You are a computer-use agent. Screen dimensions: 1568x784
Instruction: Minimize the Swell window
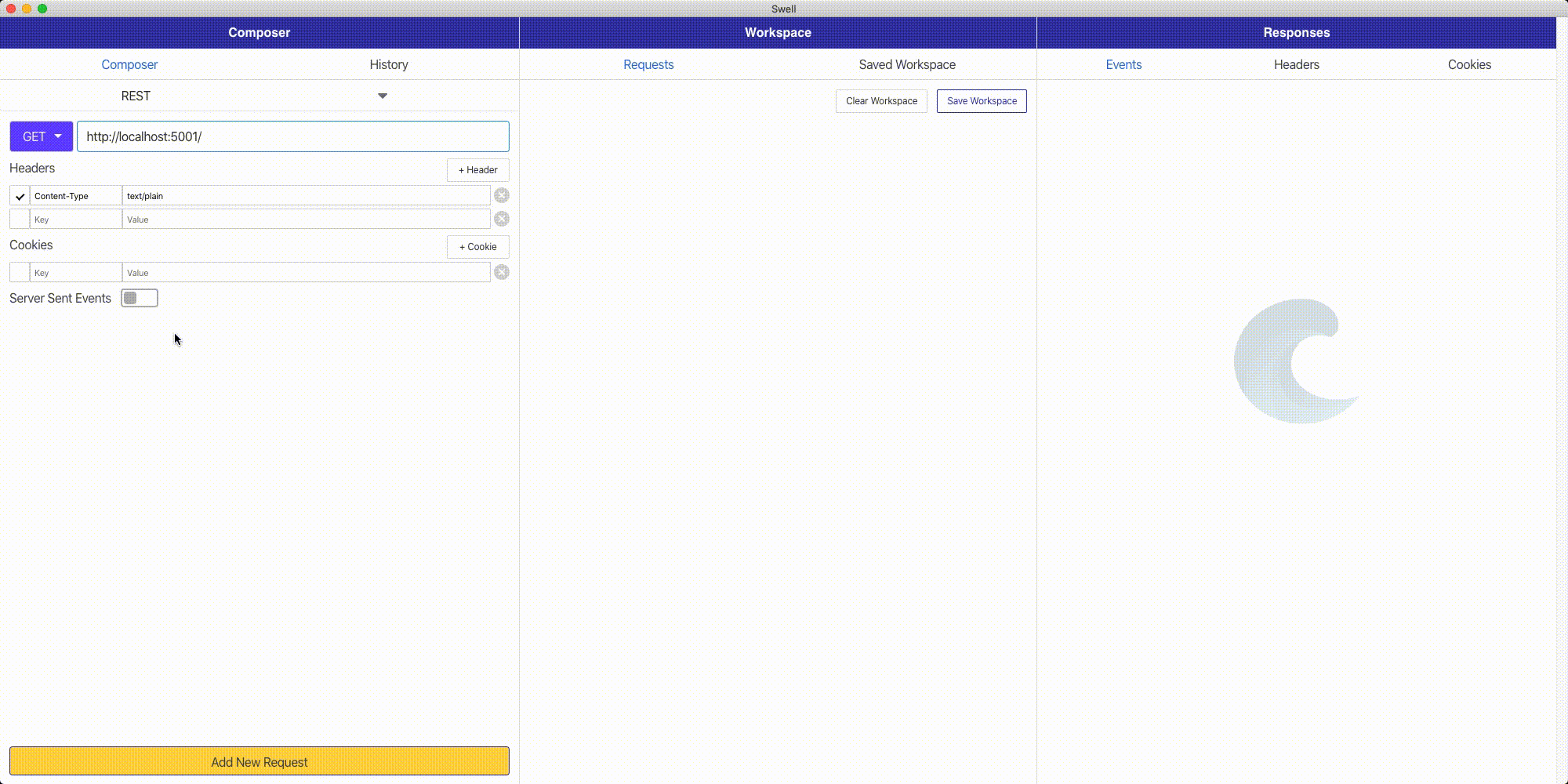pyautogui.click(x=27, y=9)
